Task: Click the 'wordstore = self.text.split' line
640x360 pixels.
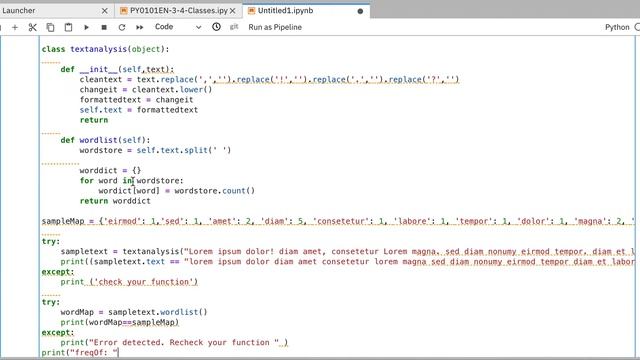Action: [x=155, y=150]
